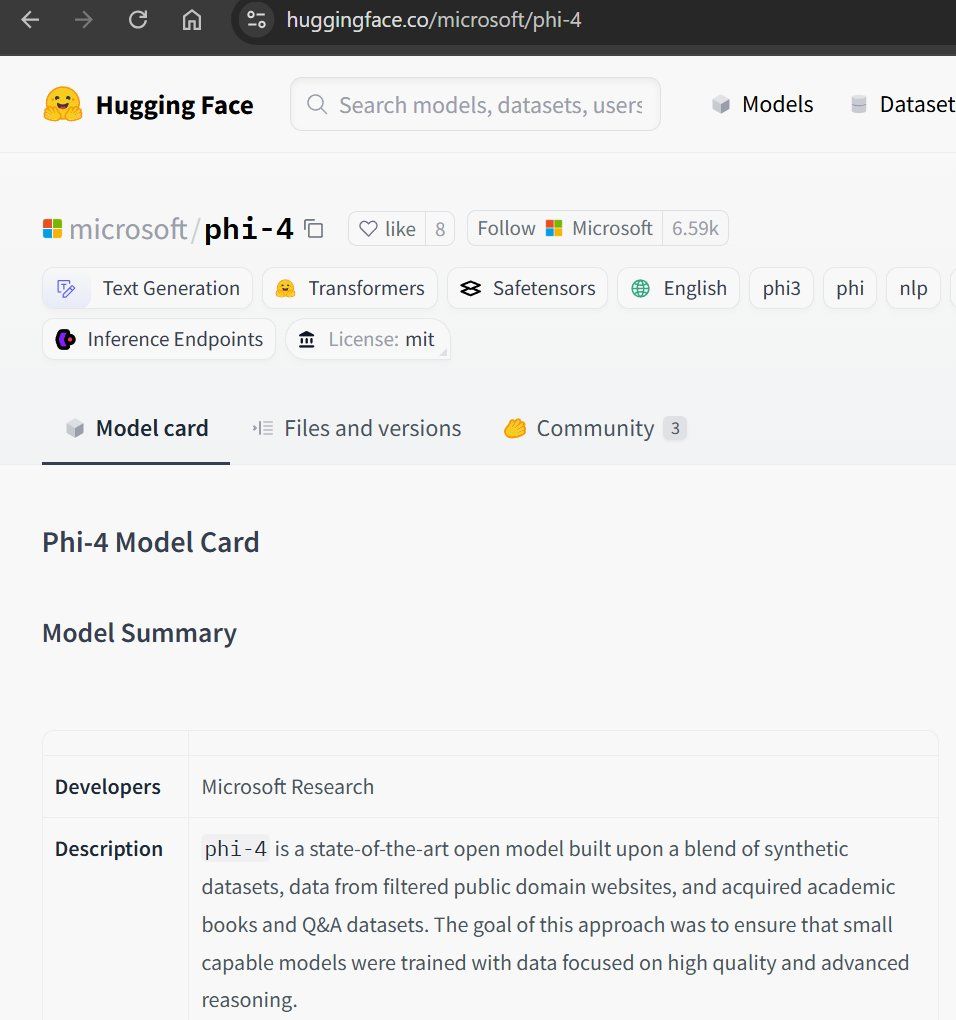The width and height of the screenshot is (956, 1020).
Task: Open the Community tab
Action: [594, 429]
